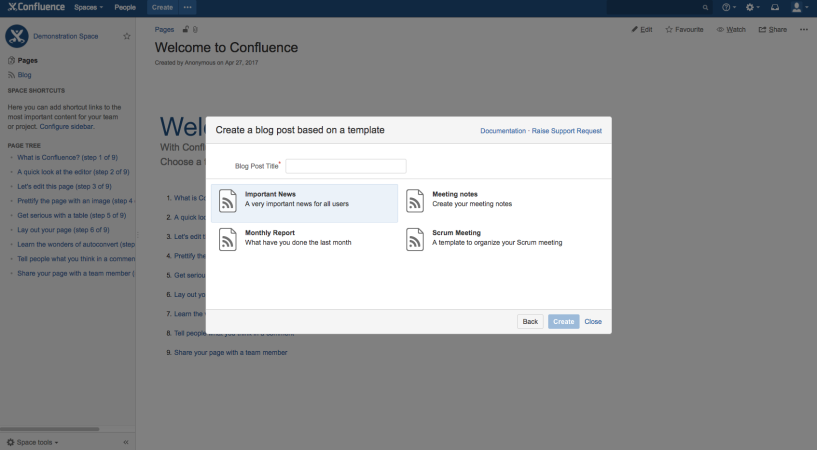
Task: Collapse the sidebar with double chevron
Action: [126, 442]
